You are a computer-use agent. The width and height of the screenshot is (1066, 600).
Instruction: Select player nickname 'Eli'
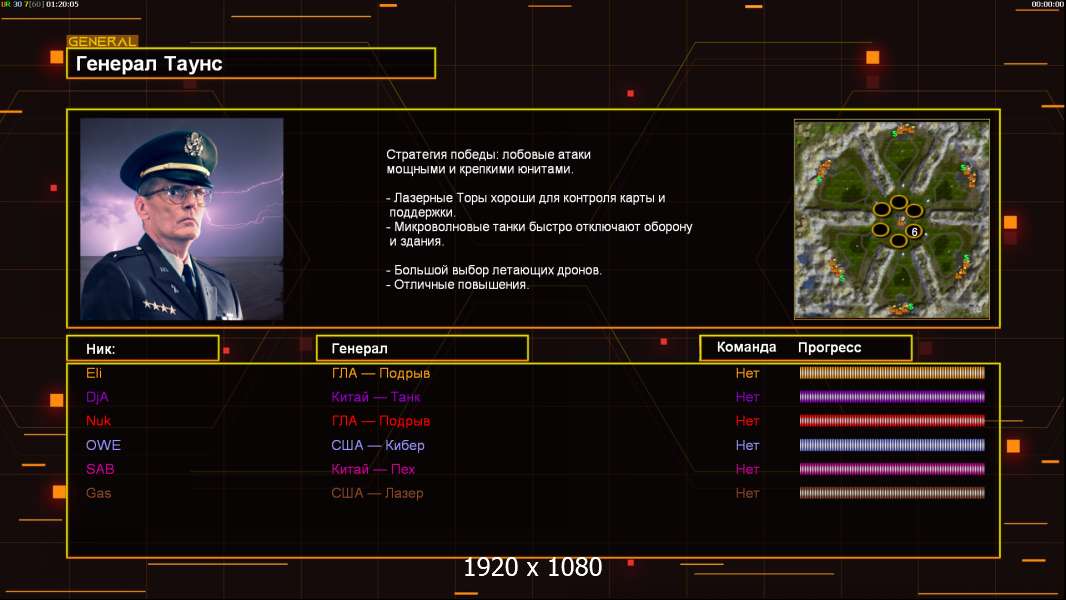(94, 373)
